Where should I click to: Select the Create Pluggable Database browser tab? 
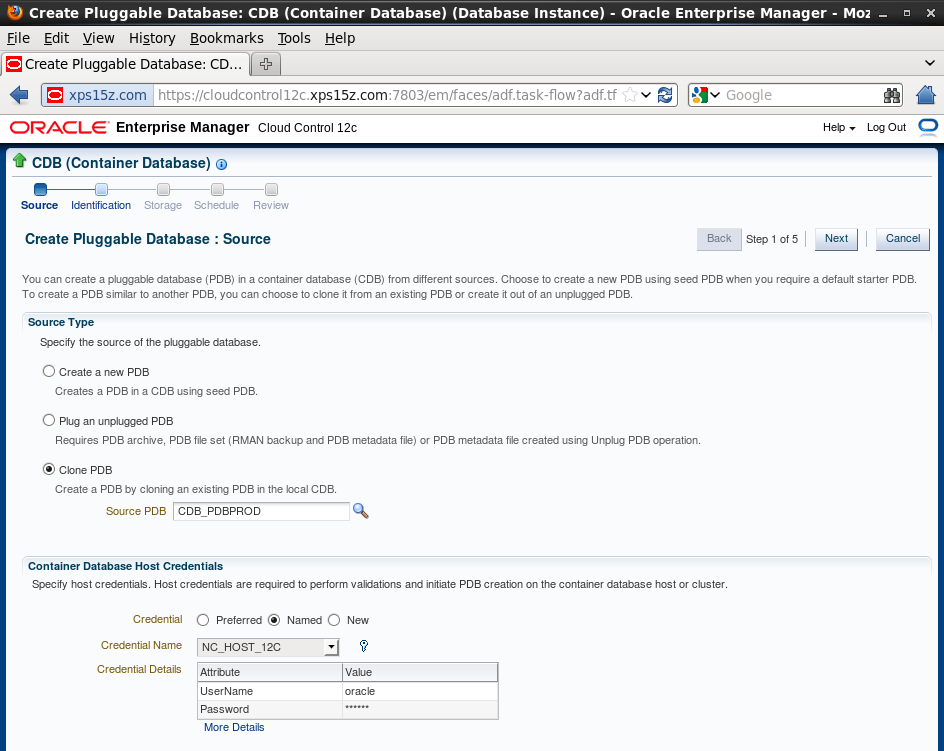(125, 64)
